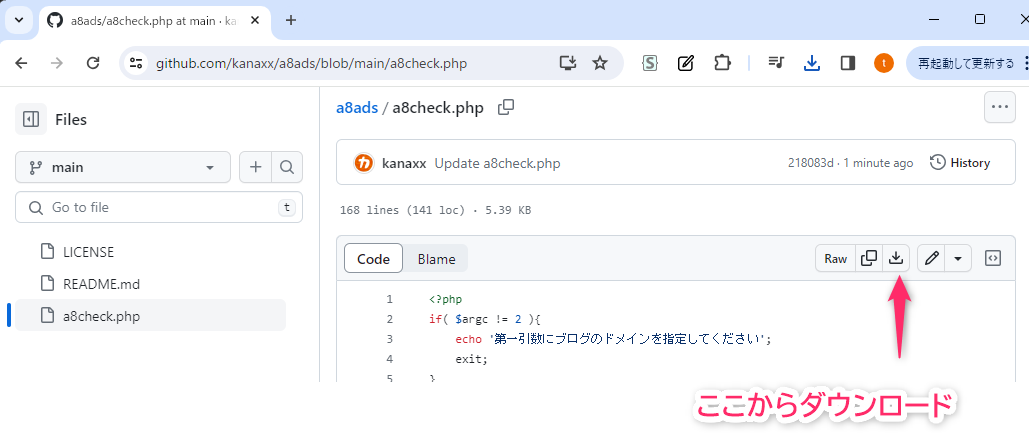Viewport: 1029px width, 440px height.
Task: Select the a8ads/a8check.php browser tab
Action: [153, 20]
